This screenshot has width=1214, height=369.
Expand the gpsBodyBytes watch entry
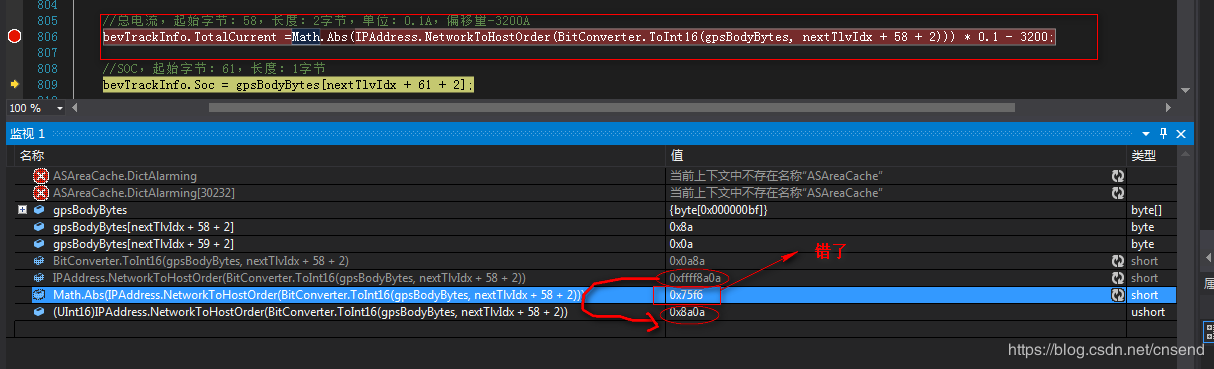tap(22, 210)
